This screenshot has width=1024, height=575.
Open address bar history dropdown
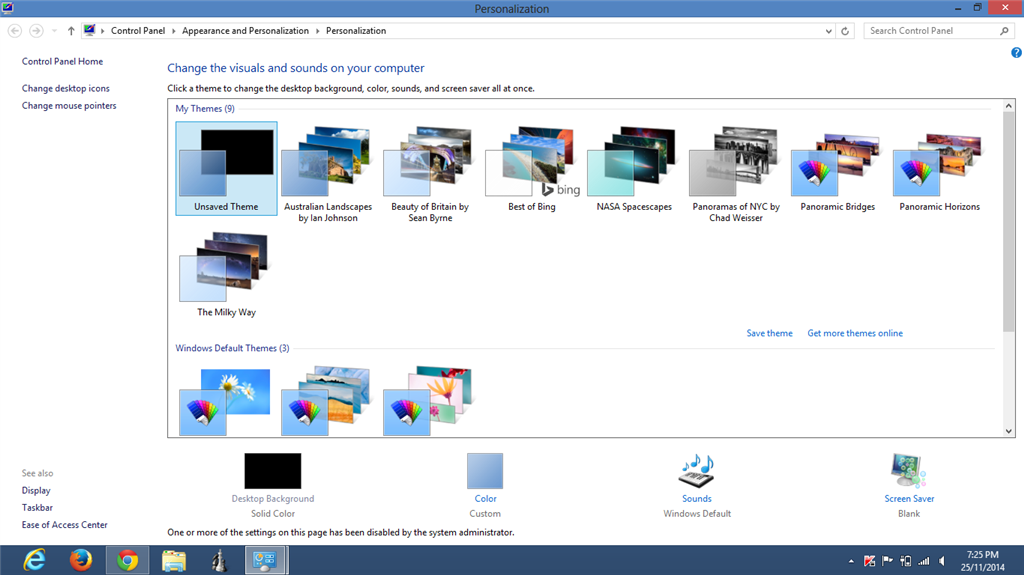tap(828, 31)
